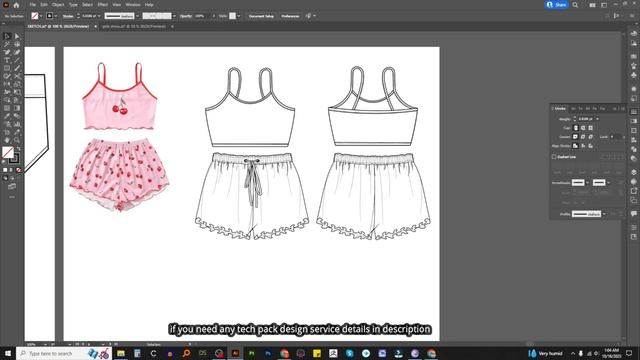The height and width of the screenshot is (360, 640).
Task: Click the Fill swatch in toolbar
Action: point(8,152)
